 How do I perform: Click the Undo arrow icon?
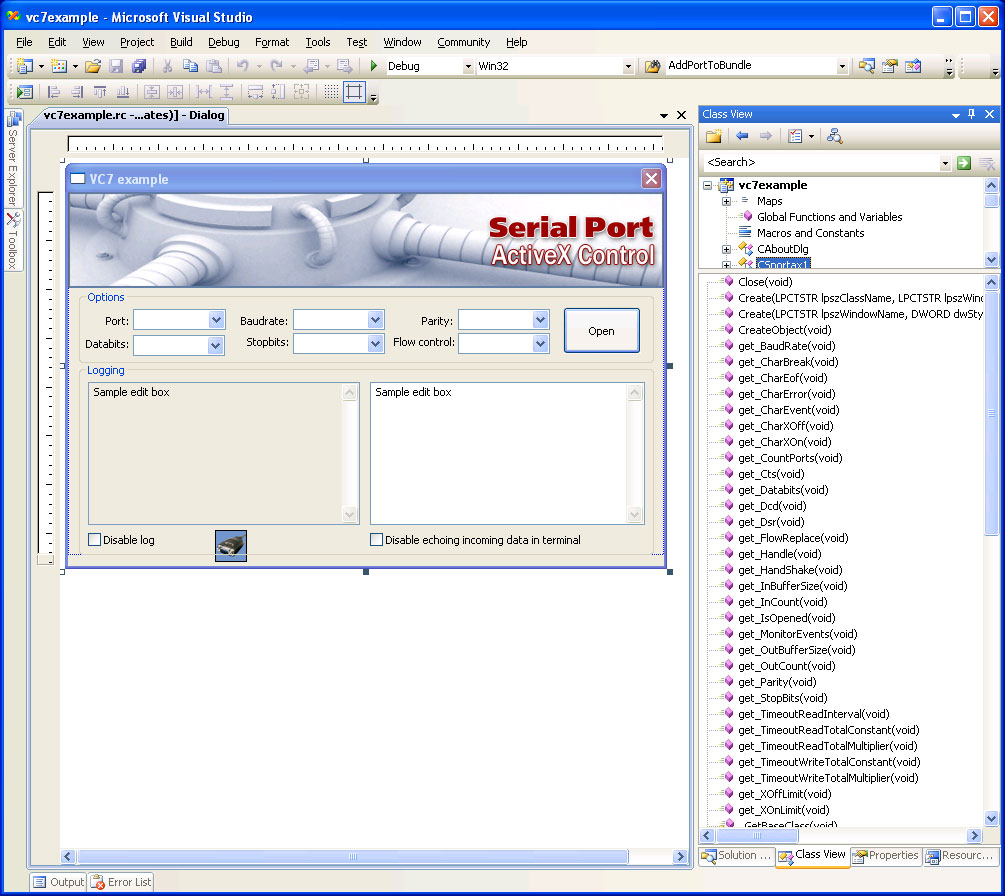[242, 65]
